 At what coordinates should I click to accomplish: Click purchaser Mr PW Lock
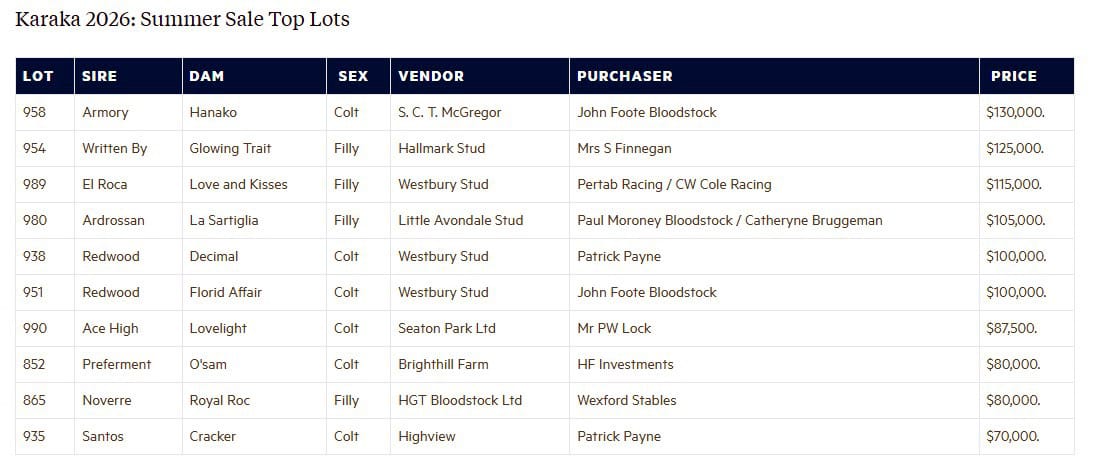614,329
